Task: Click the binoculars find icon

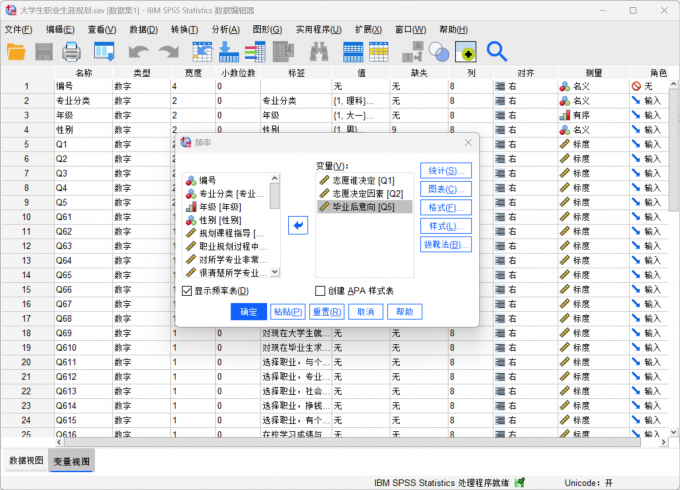Action: 318,51
